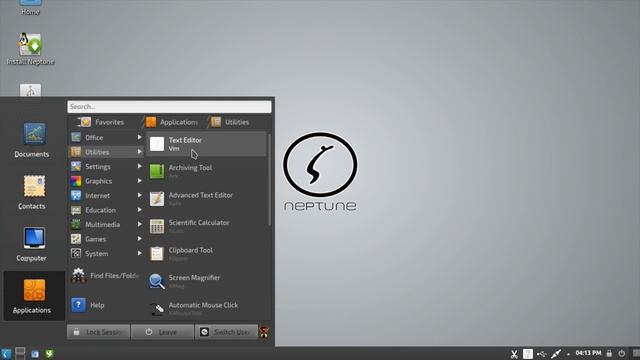Click the Games category icon
Image resolution: width=640 pixels, height=360 pixels.
click(x=76, y=239)
